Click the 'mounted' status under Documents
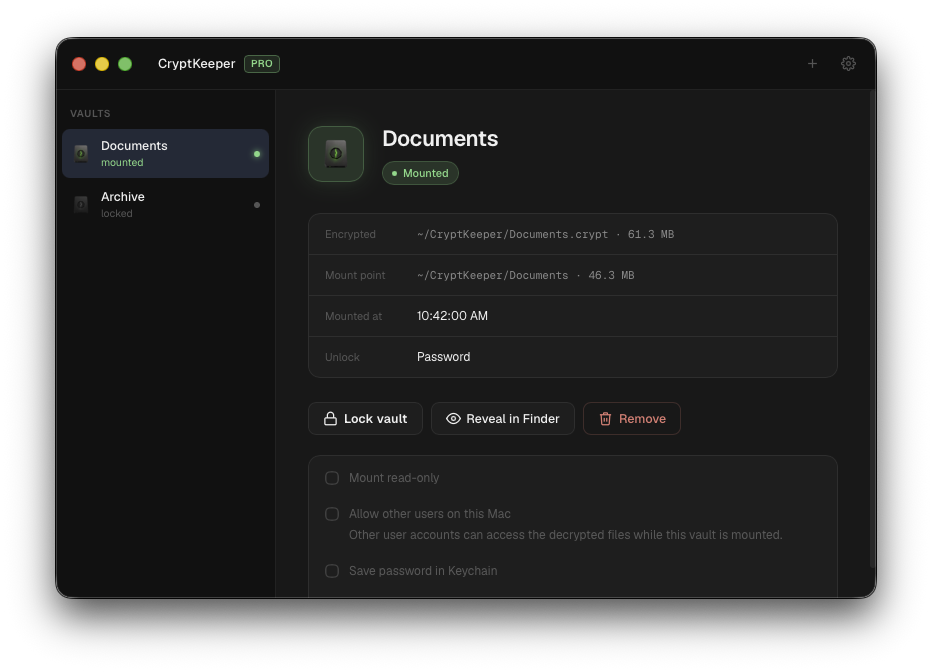The image size is (932, 672). tap(122, 162)
